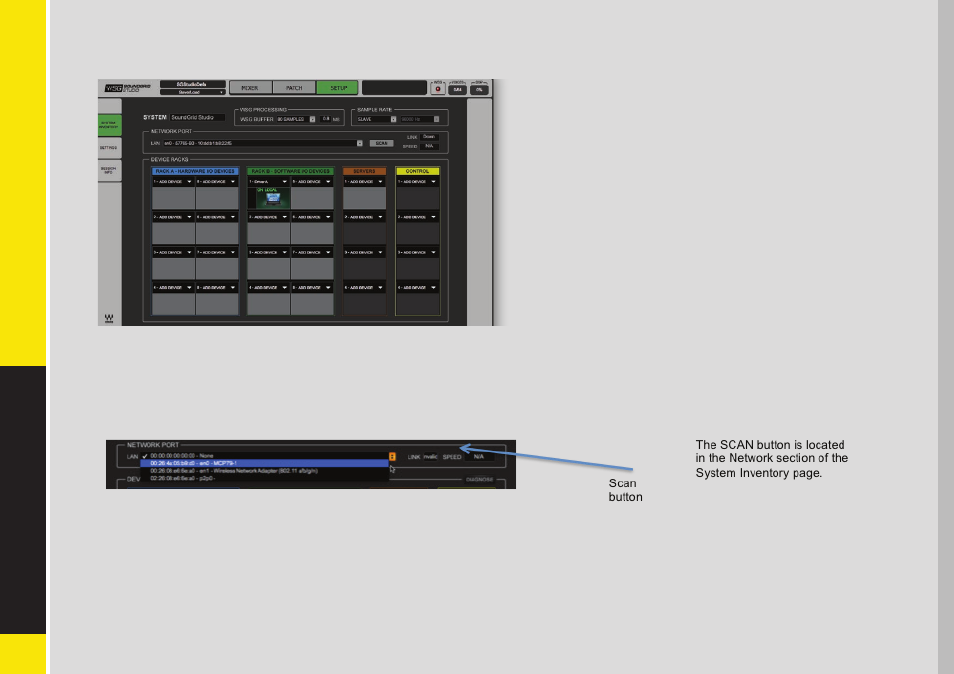Open Servers slot 1 Add Device dropdown
The image size is (954, 674).
point(364,182)
